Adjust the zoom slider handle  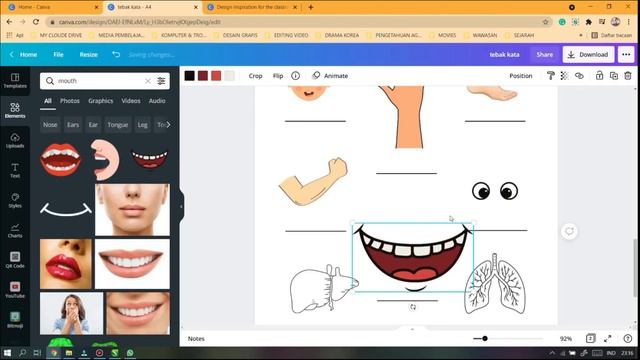pos(485,338)
